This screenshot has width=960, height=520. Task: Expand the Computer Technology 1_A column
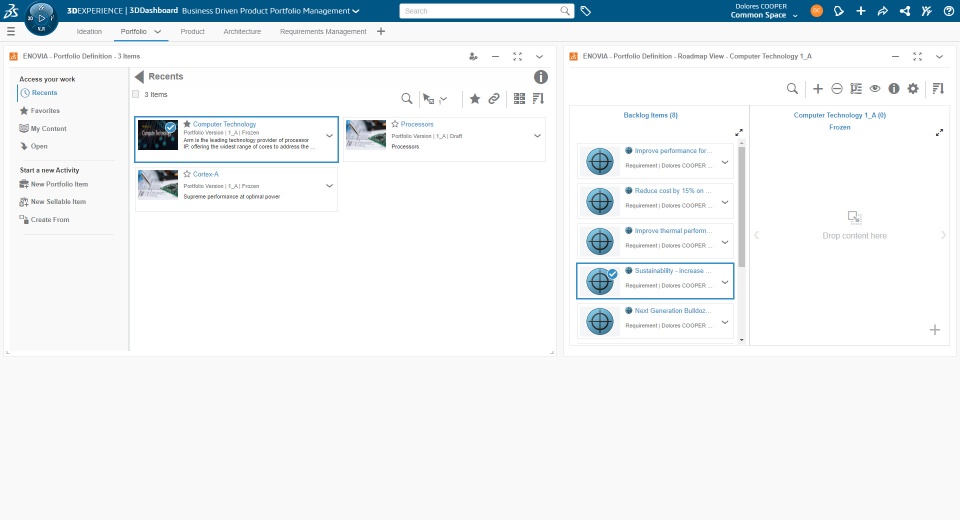(x=939, y=133)
